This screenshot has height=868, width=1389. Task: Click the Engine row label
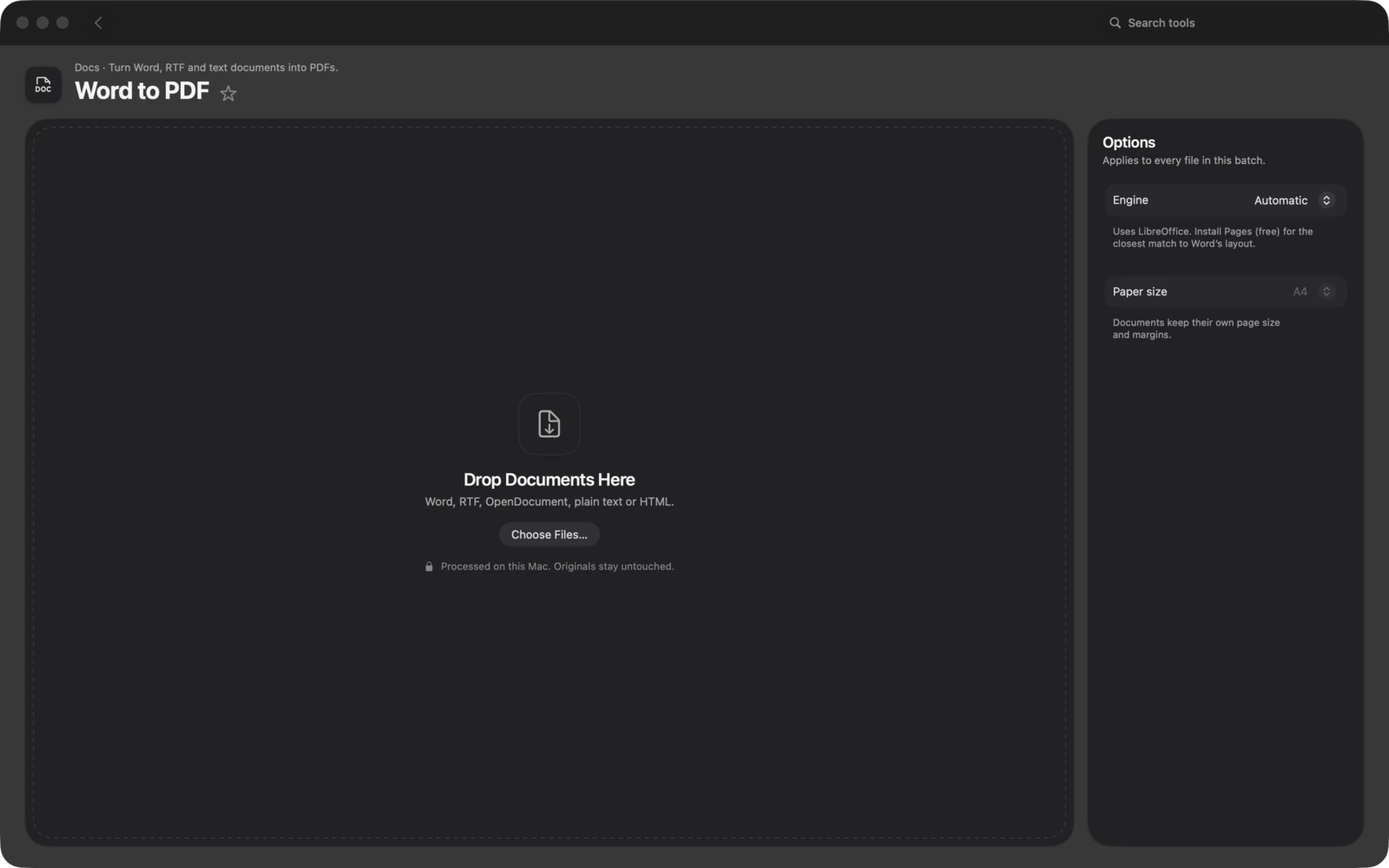point(1130,201)
